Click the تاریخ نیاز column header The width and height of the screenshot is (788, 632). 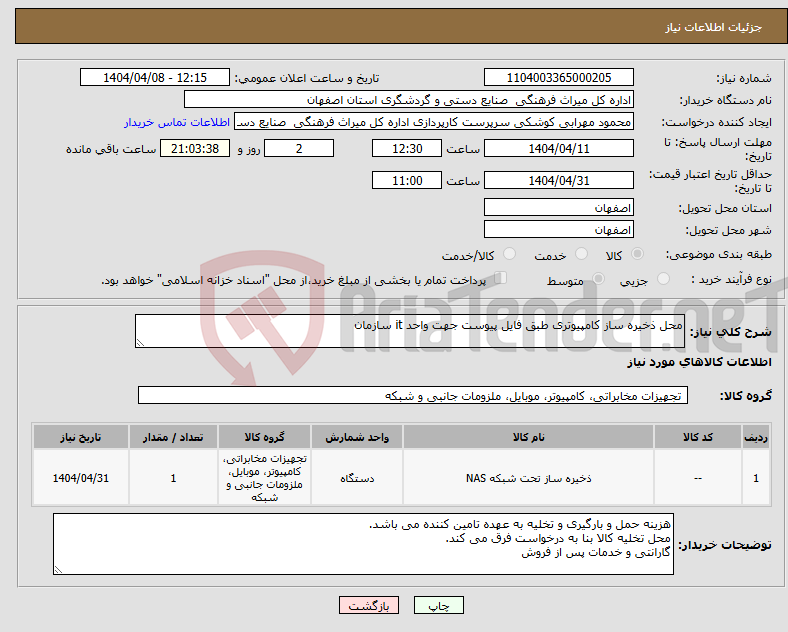pos(80,437)
